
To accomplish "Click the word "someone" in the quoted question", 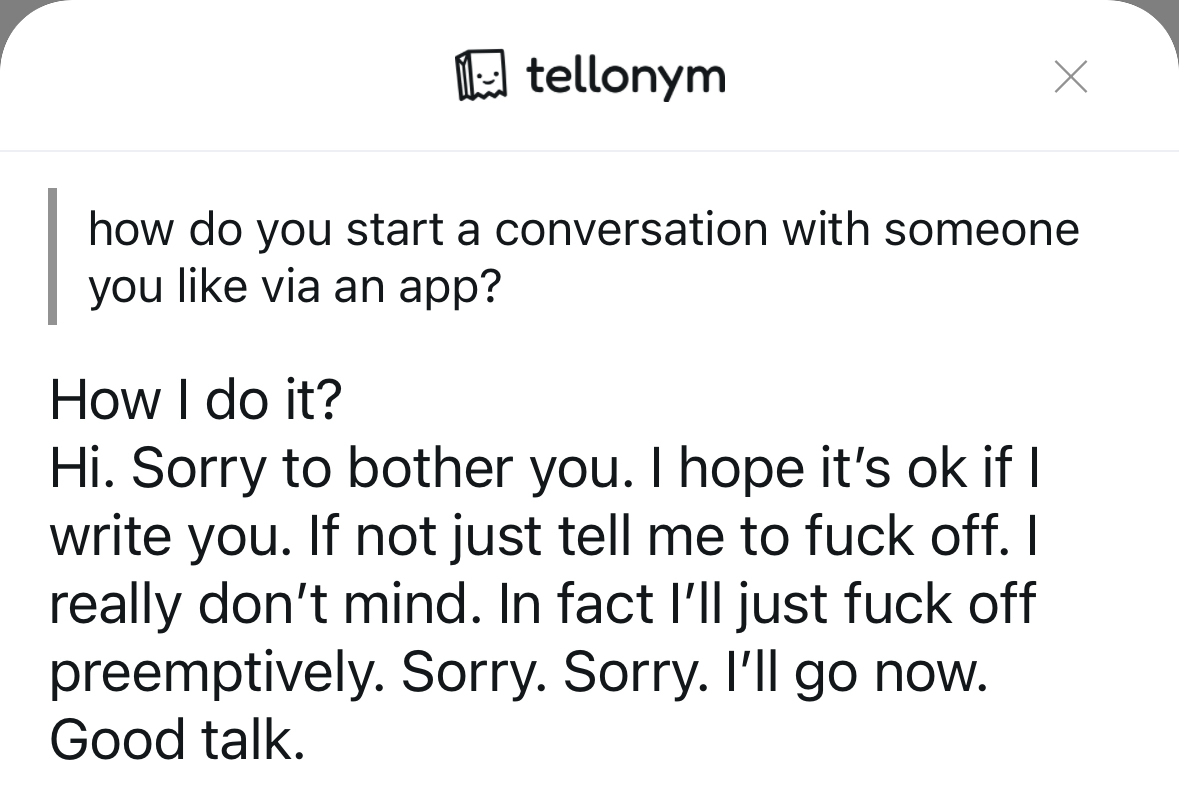I will point(981,230).
